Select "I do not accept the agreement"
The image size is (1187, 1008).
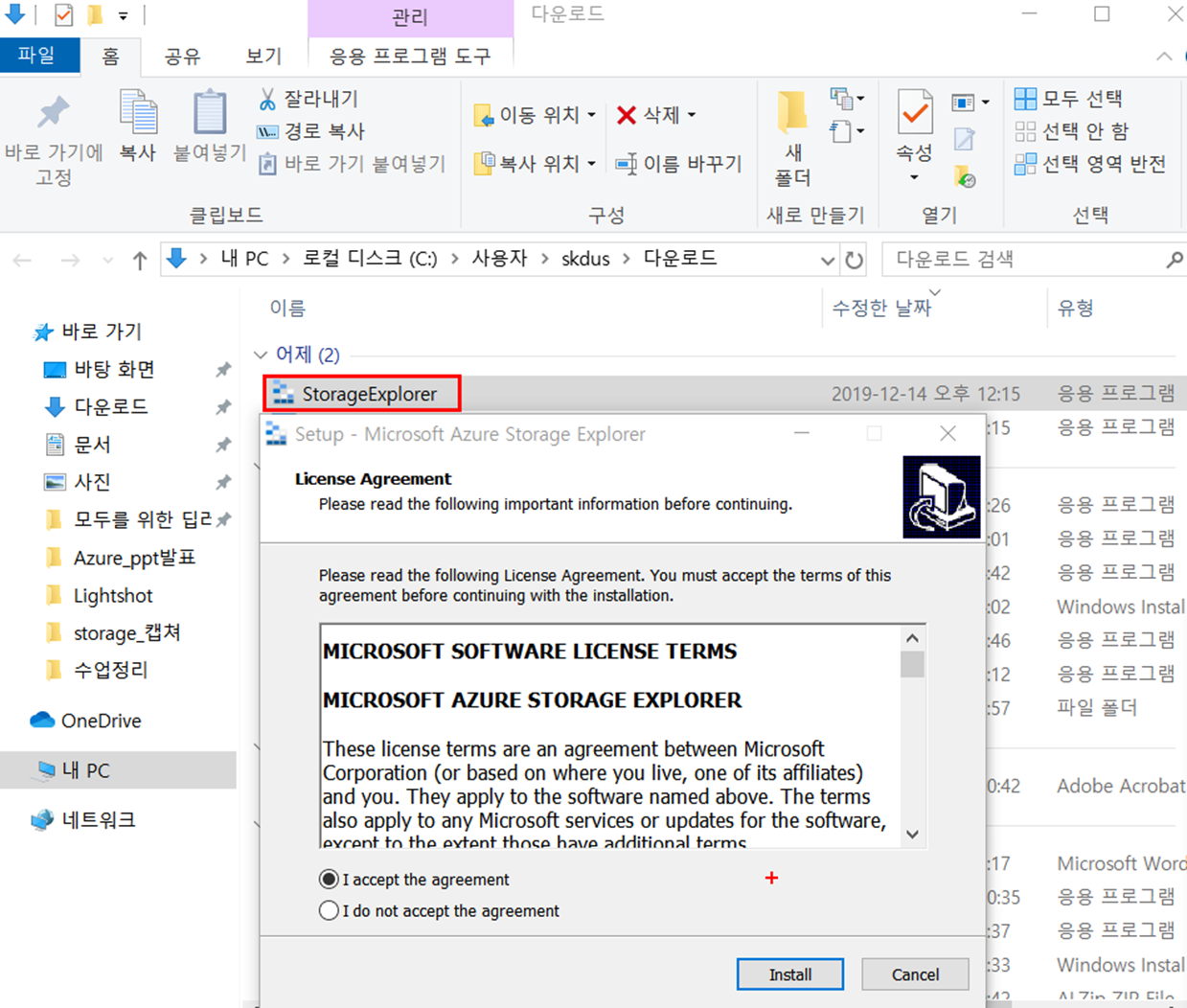click(329, 910)
